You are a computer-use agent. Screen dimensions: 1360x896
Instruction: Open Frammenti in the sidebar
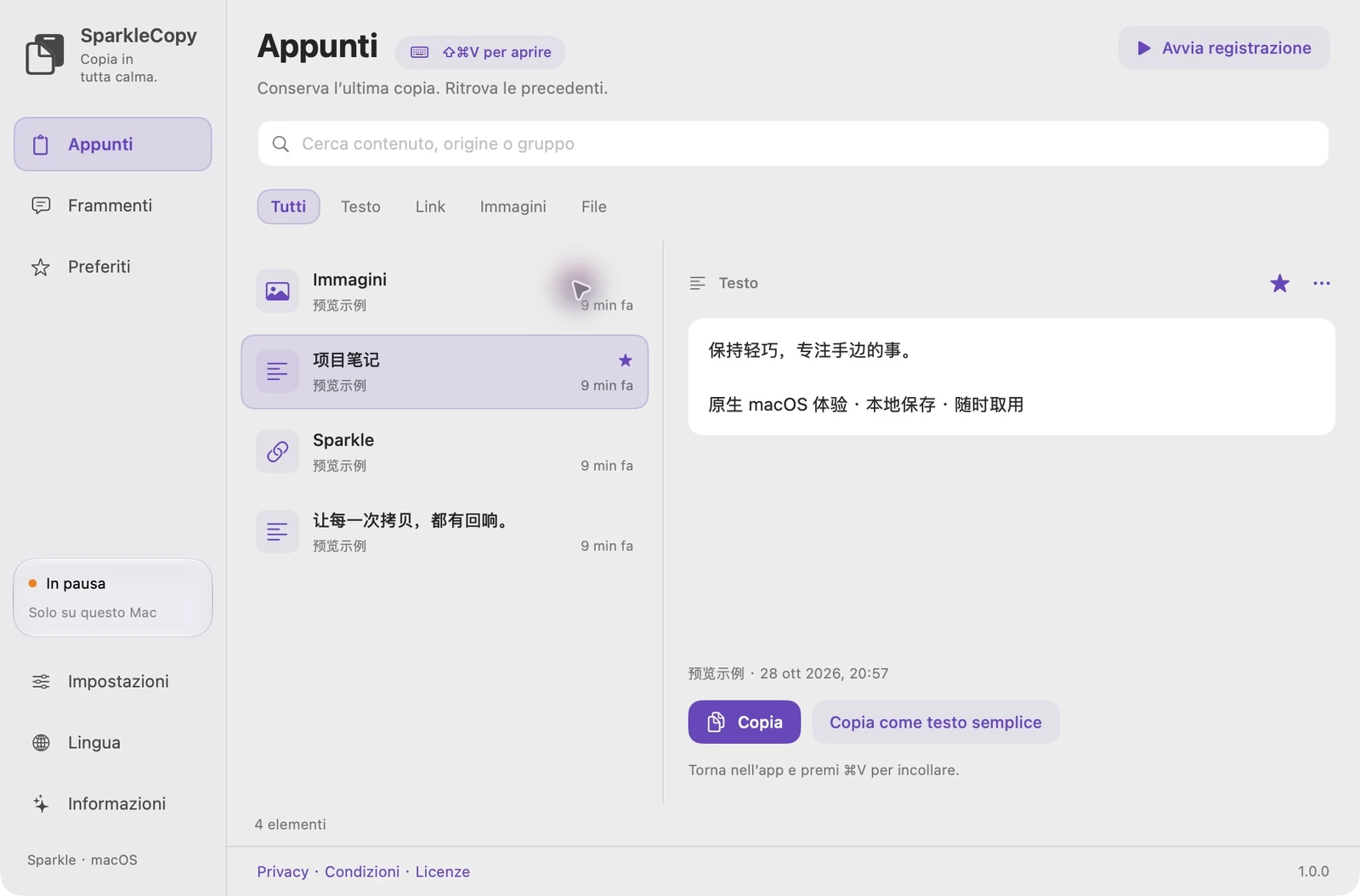113,206
